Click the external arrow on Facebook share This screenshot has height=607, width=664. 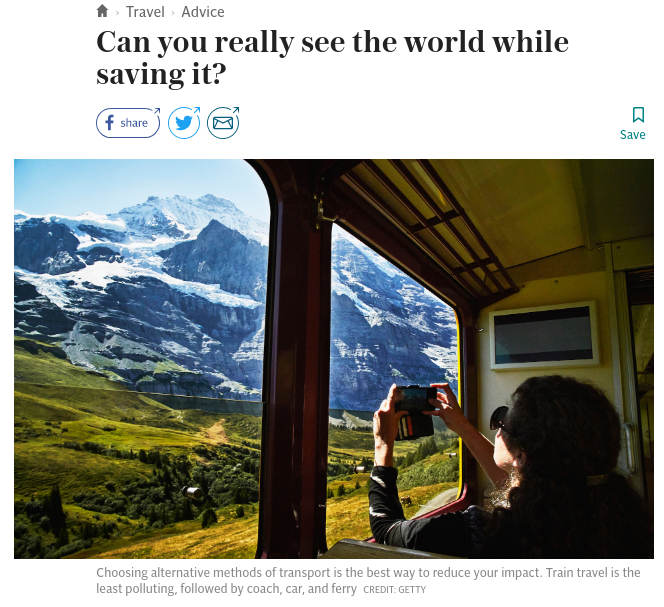[x=157, y=111]
